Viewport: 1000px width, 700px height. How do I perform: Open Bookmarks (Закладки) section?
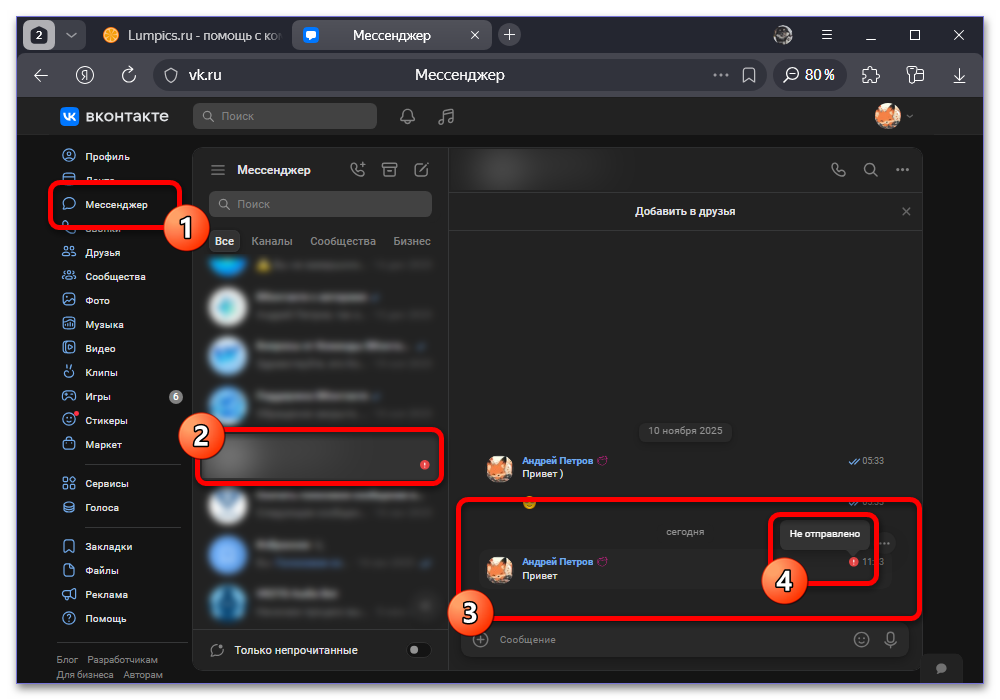click(97, 546)
